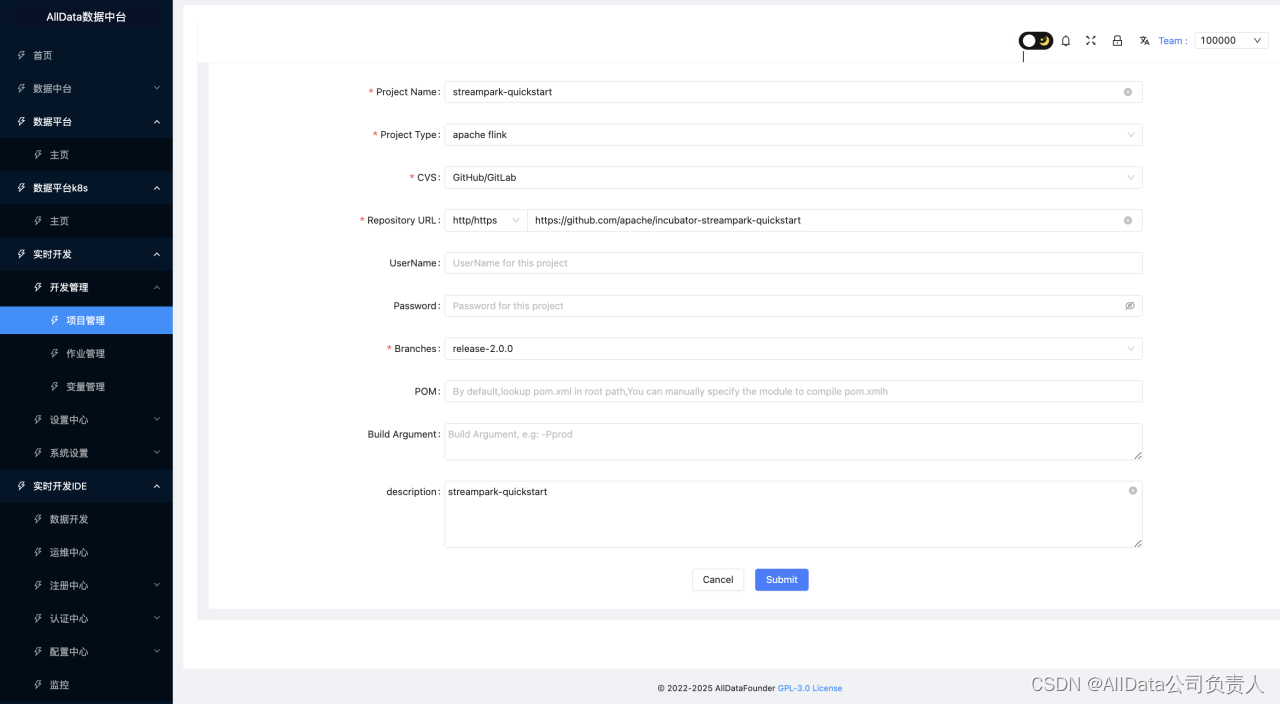1280x704 pixels.
Task: Click lightning icon beside 注册中心
Action: tap(38, 586)
